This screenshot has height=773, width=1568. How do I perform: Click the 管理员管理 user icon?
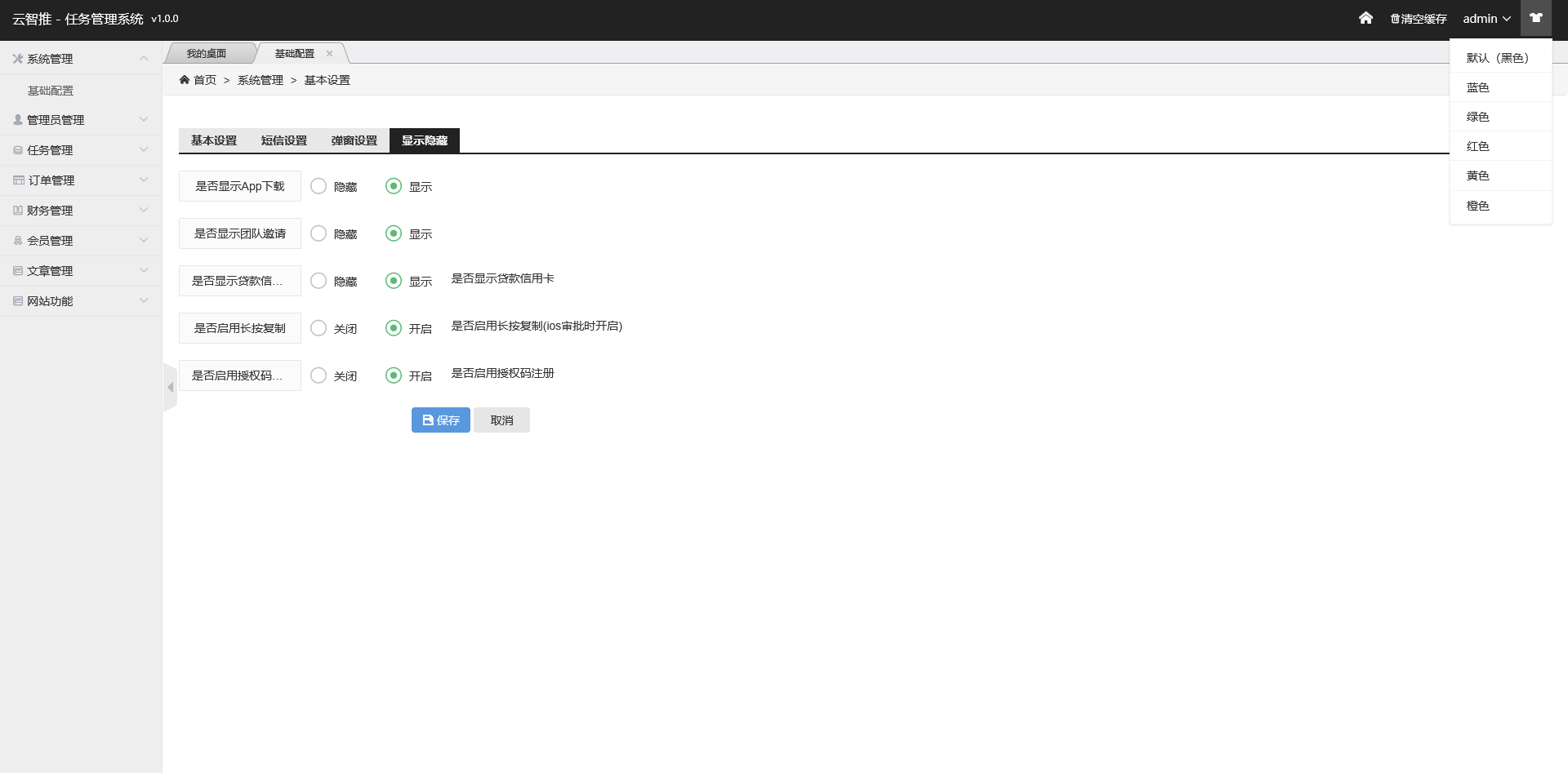pos(18,120)
